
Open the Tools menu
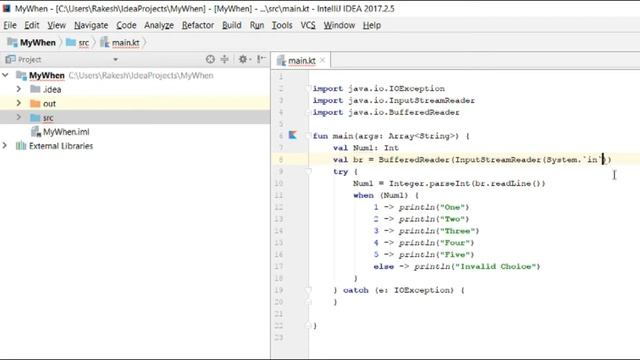[282, 25]
